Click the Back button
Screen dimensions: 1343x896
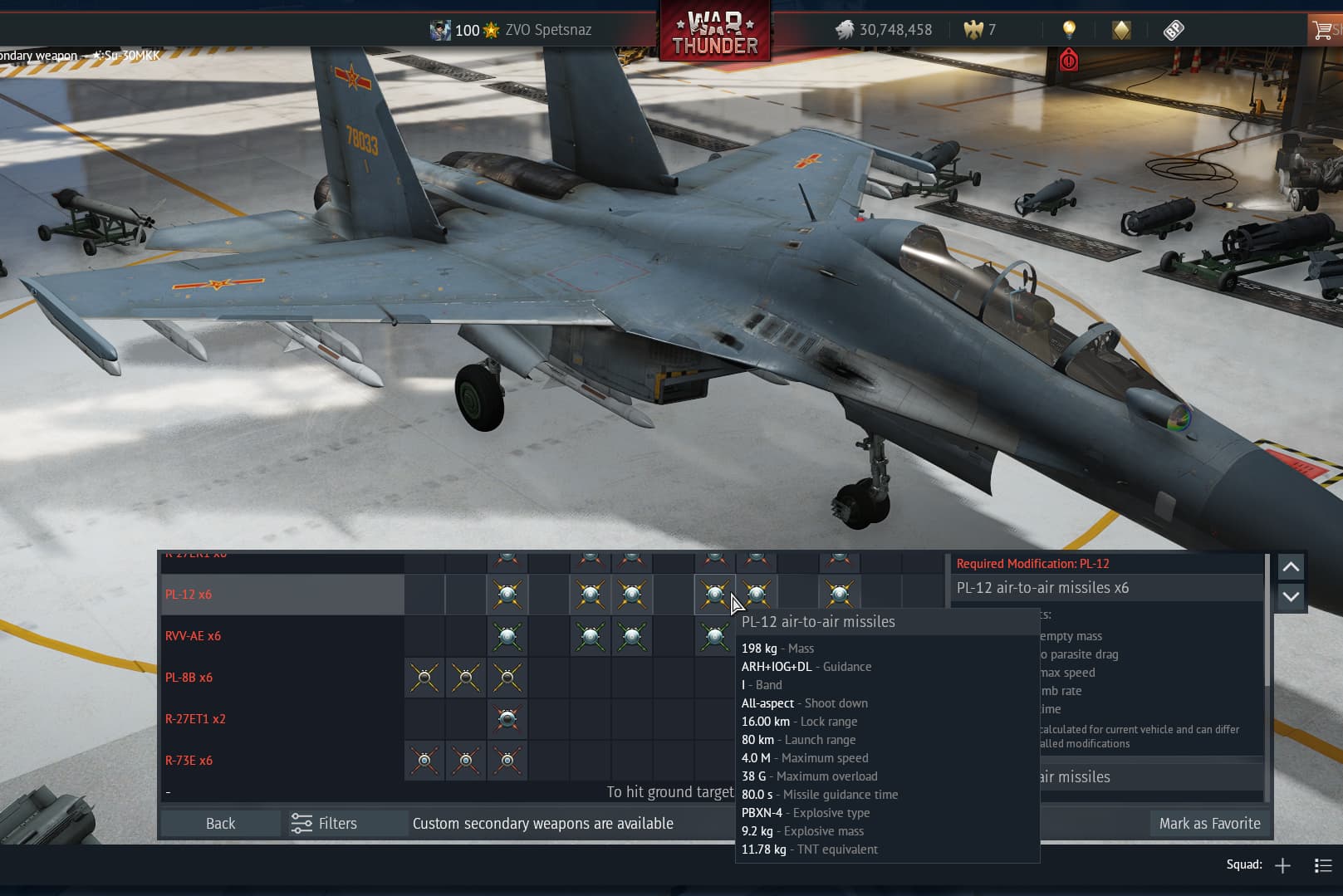pyautogui.click(x=220, y=823)
